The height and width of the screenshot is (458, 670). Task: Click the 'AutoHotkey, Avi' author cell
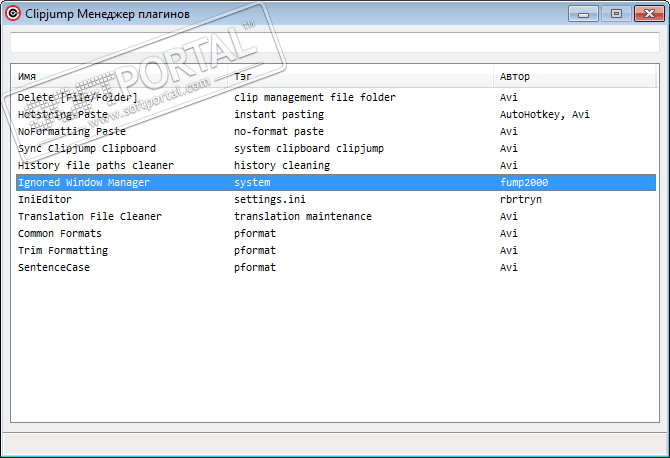[544, 114]
